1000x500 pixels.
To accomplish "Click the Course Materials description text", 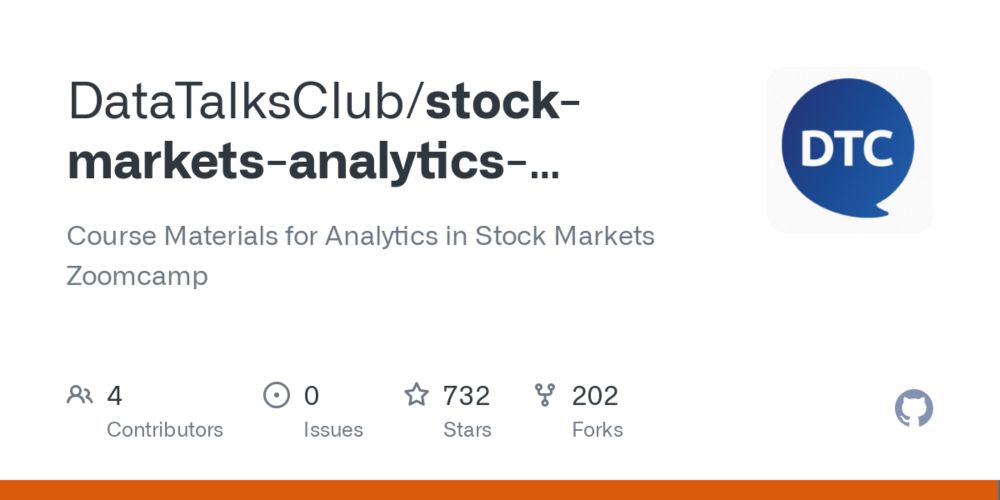I will (x=361, y=256).
